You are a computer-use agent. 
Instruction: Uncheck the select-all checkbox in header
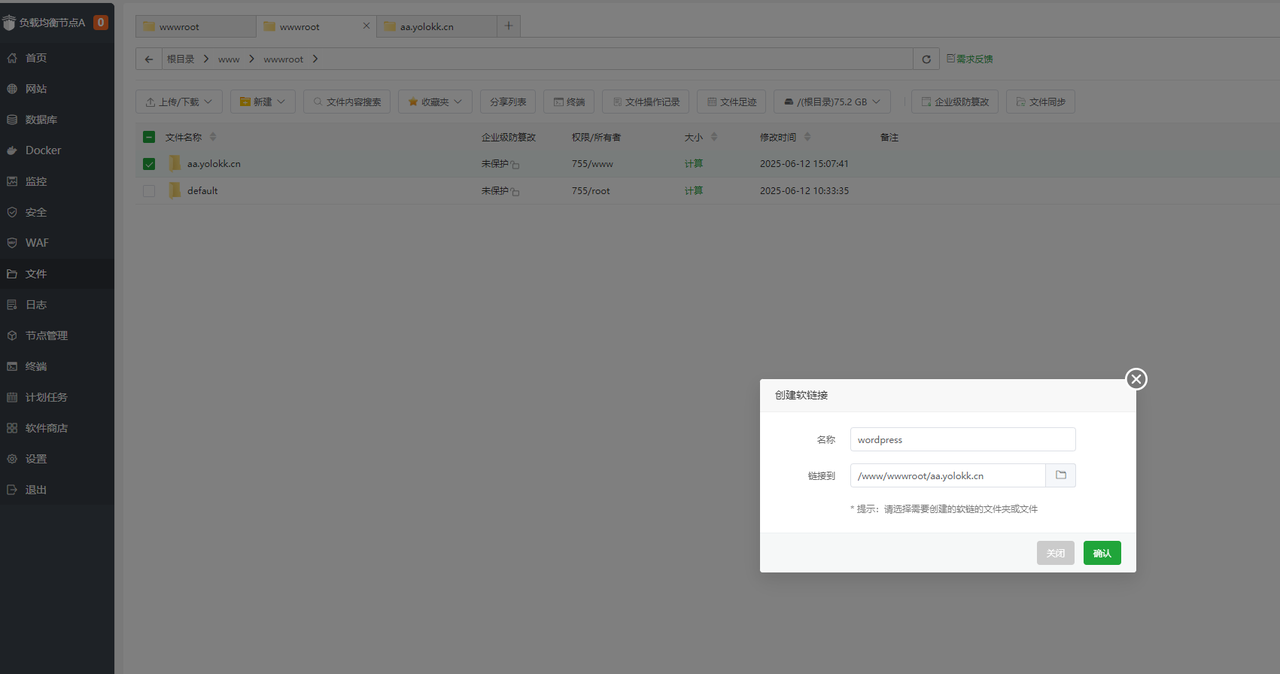(x=148, y=136)
